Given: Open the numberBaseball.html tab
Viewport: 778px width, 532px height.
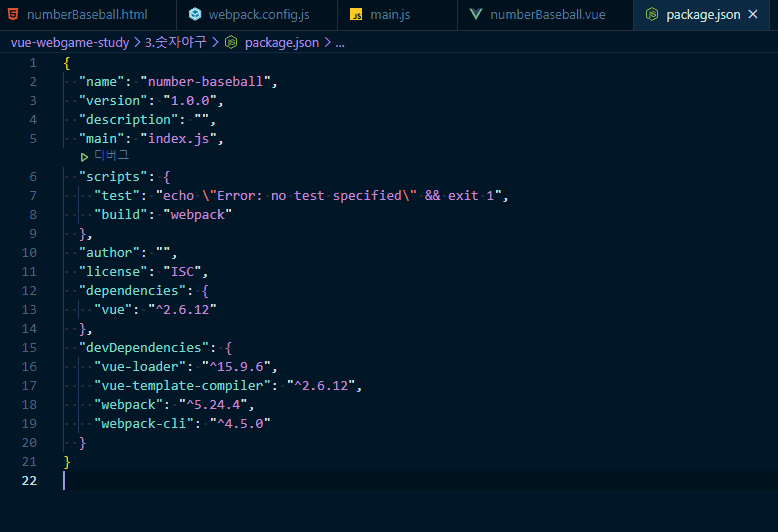Looking at the screenshot, I should (87, 15).
